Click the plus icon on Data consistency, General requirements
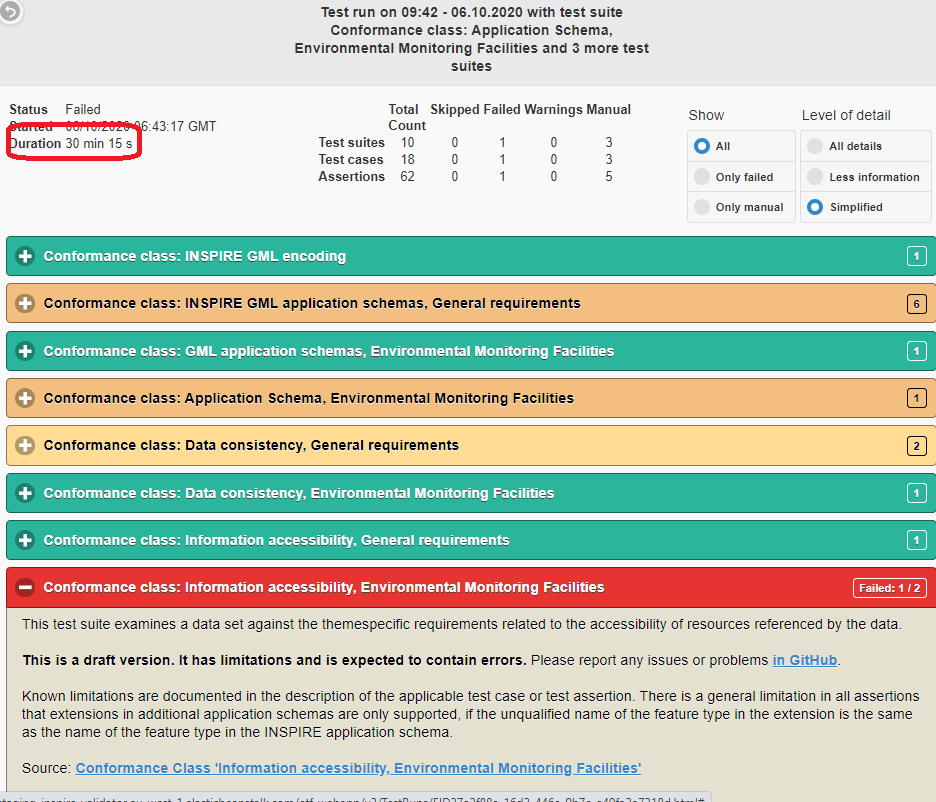936x802 pixels. tap(25, 445)
